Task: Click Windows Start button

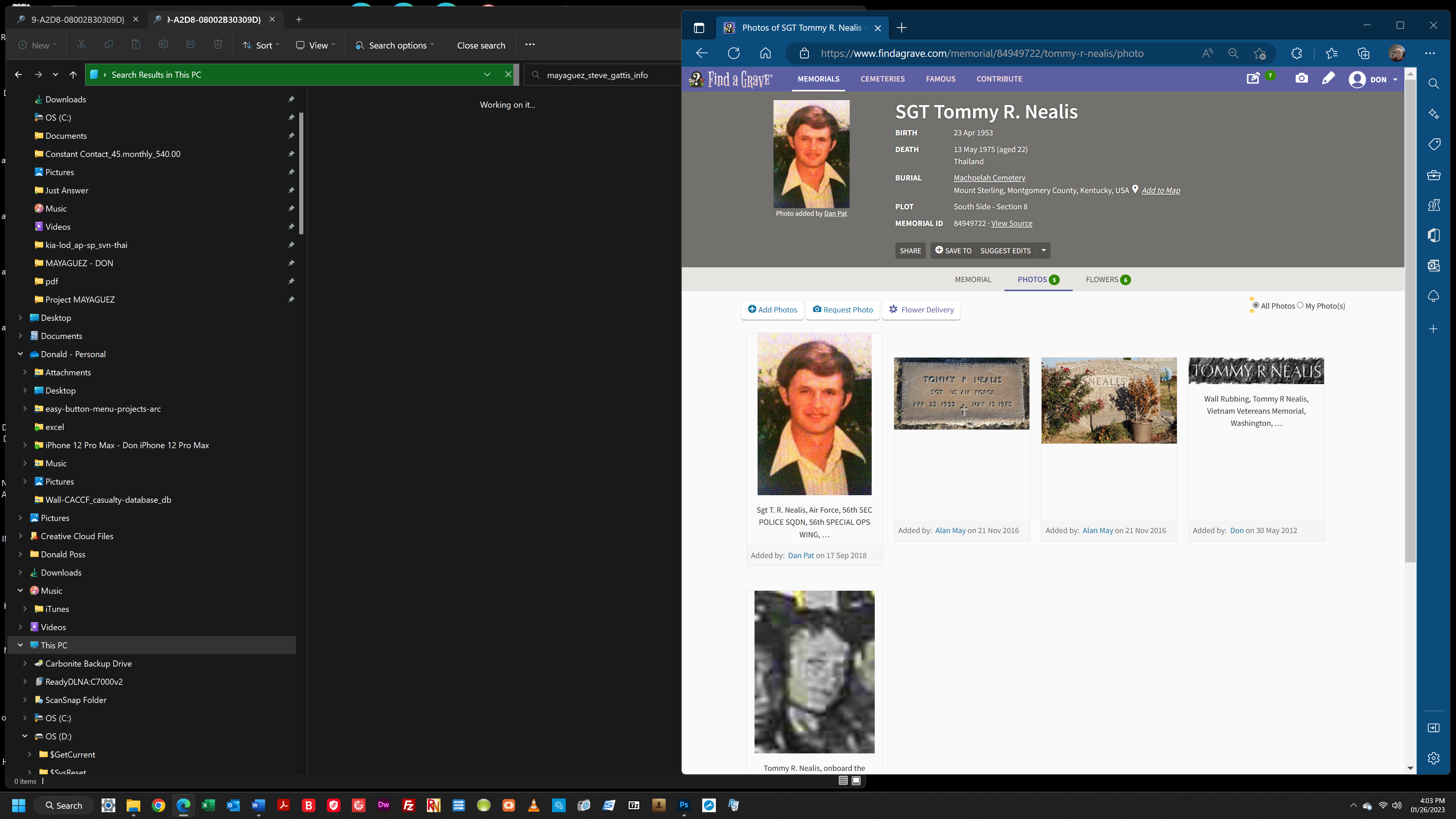Action: pos(19,805)
